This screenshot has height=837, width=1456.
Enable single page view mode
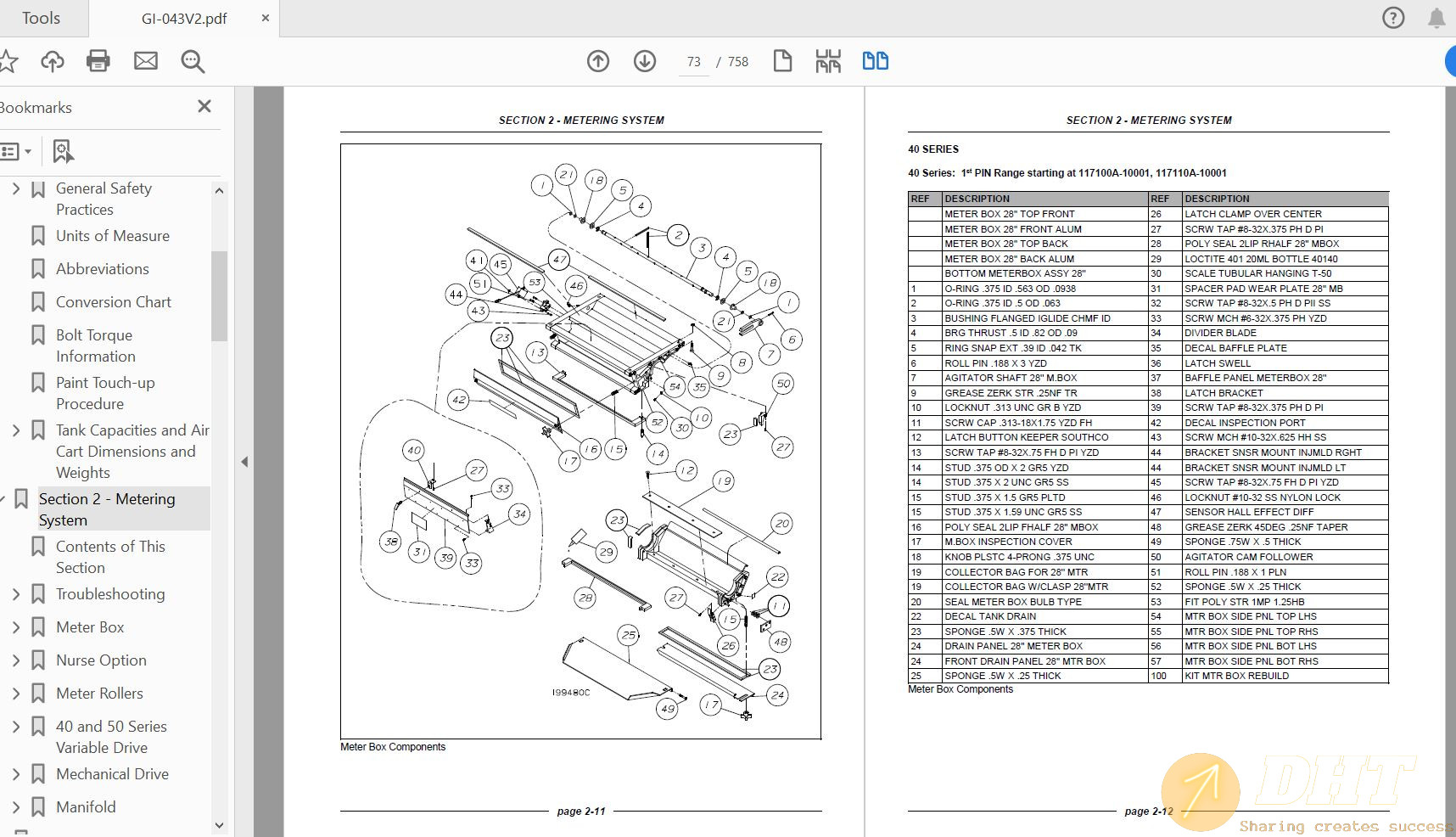782,60
